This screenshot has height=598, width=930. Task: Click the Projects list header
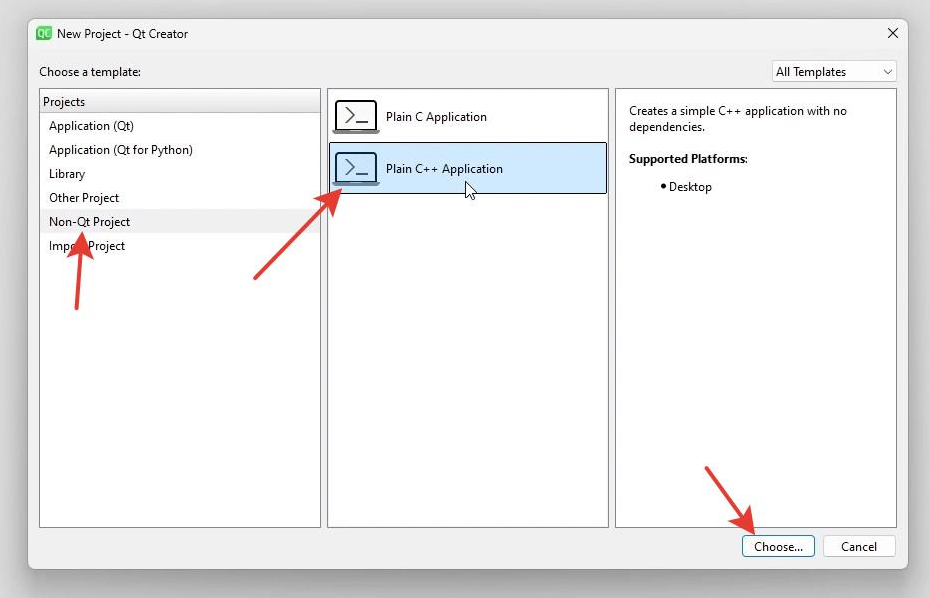tap(180, 101)
